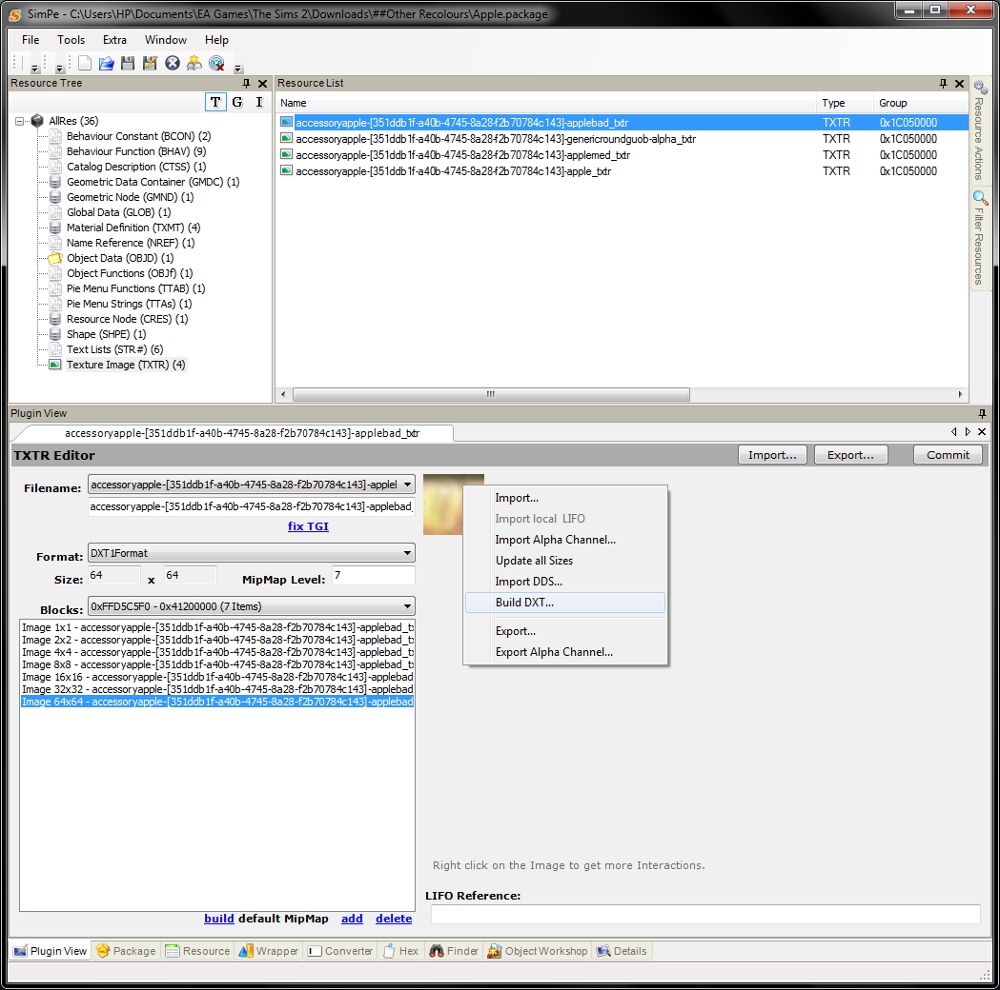Open the Filter Resources side panel
The height and width of the screenshot is (990, 1000).
click(x=980, y=238)
